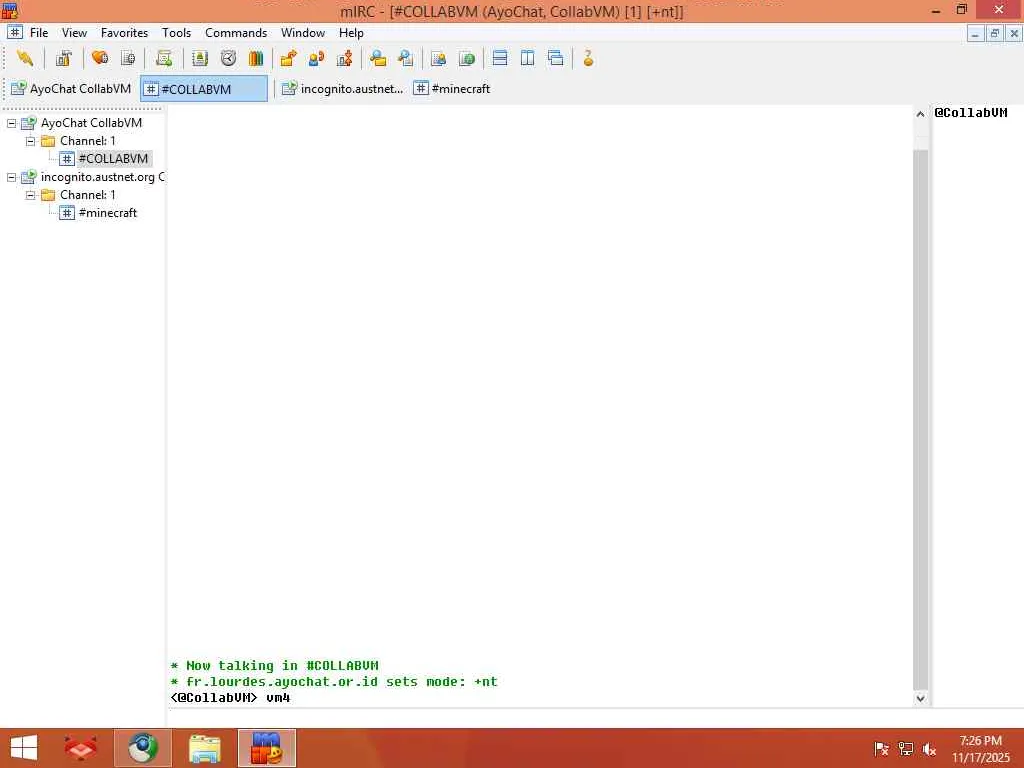Restore the inner #COLLABVM child window

point(995,33)
